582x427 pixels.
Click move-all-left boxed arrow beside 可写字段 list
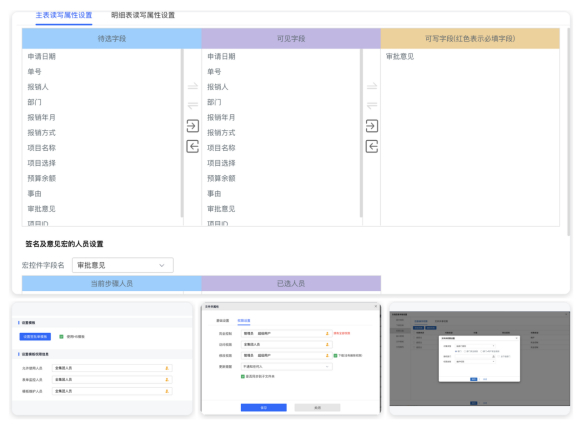(x=372, y=146)
